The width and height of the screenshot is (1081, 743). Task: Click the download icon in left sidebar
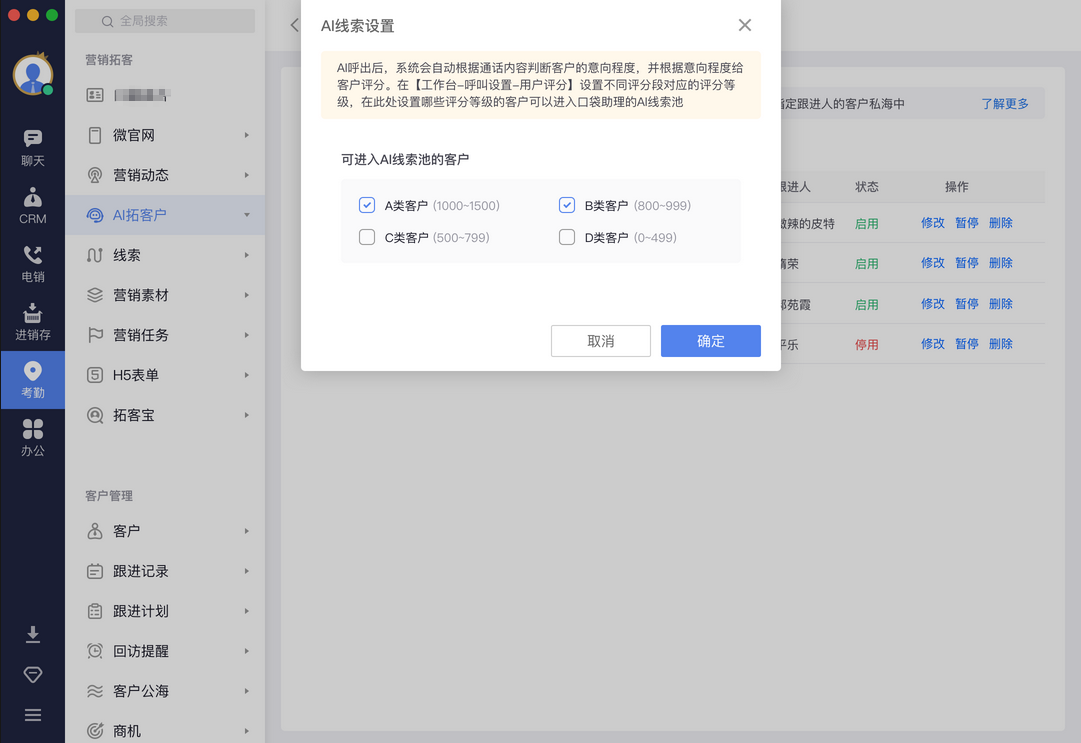32,634
